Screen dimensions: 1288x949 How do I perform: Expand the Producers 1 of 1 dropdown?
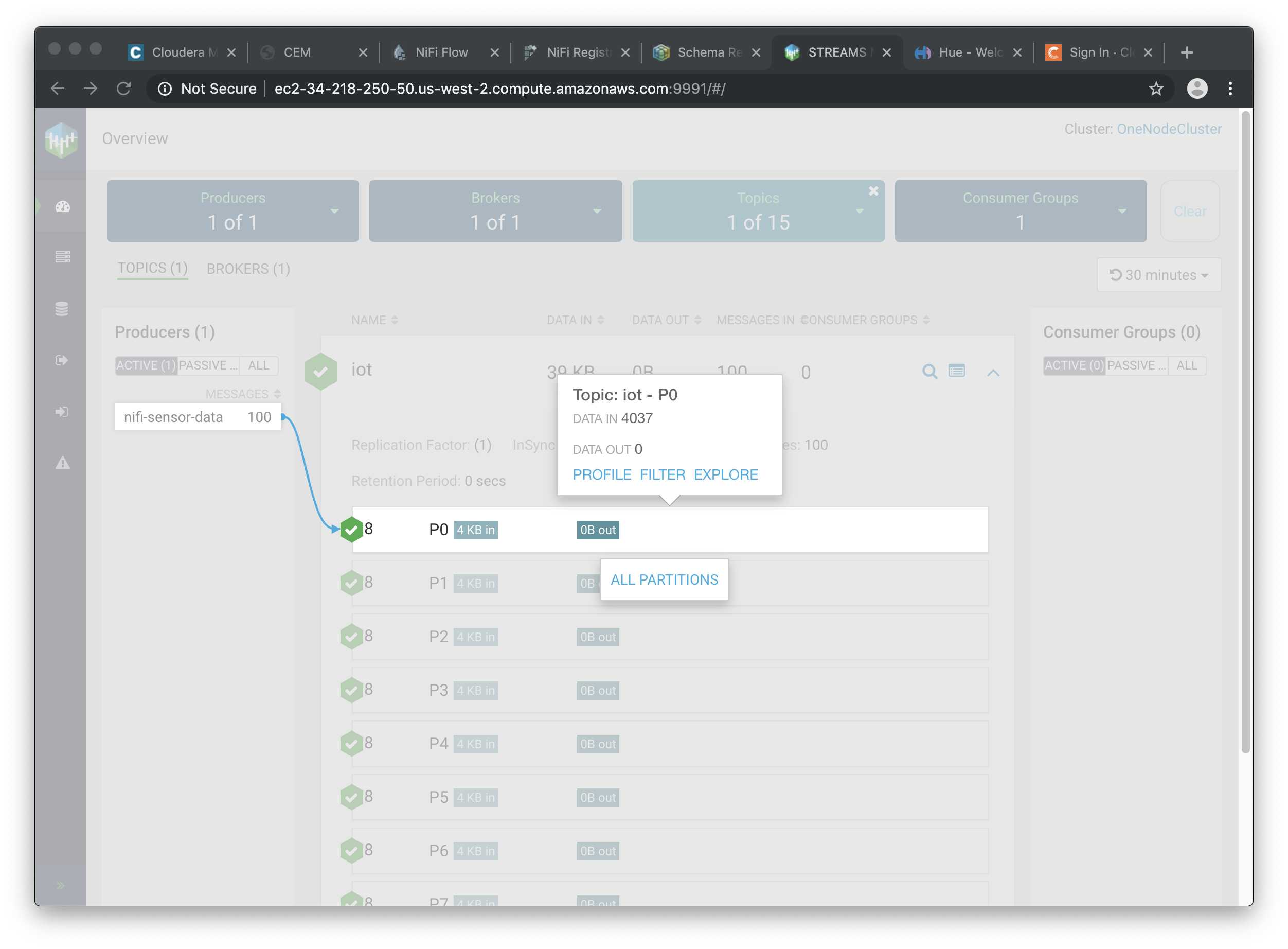coord(334,212)
